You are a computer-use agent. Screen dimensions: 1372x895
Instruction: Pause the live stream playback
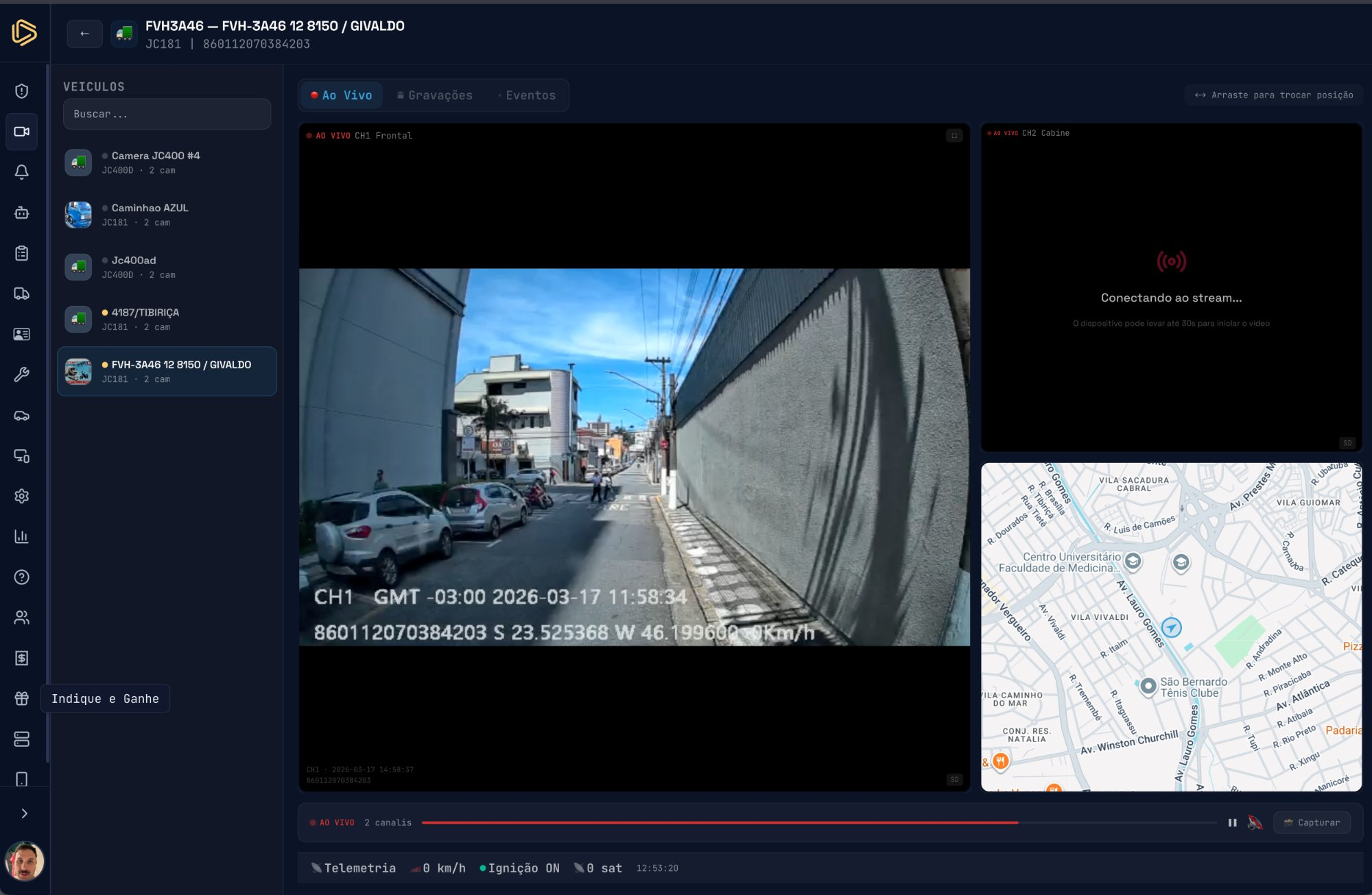pyautogui.click(x=1232, y=822)
